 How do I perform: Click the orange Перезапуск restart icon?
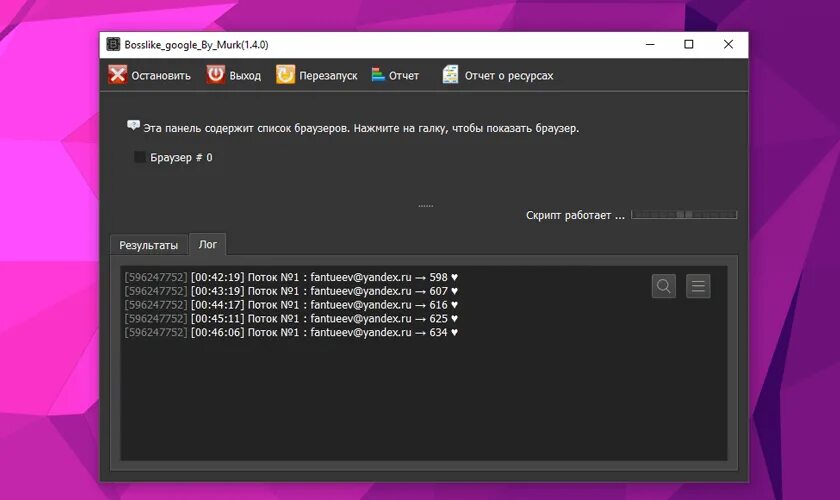[285, 74]
